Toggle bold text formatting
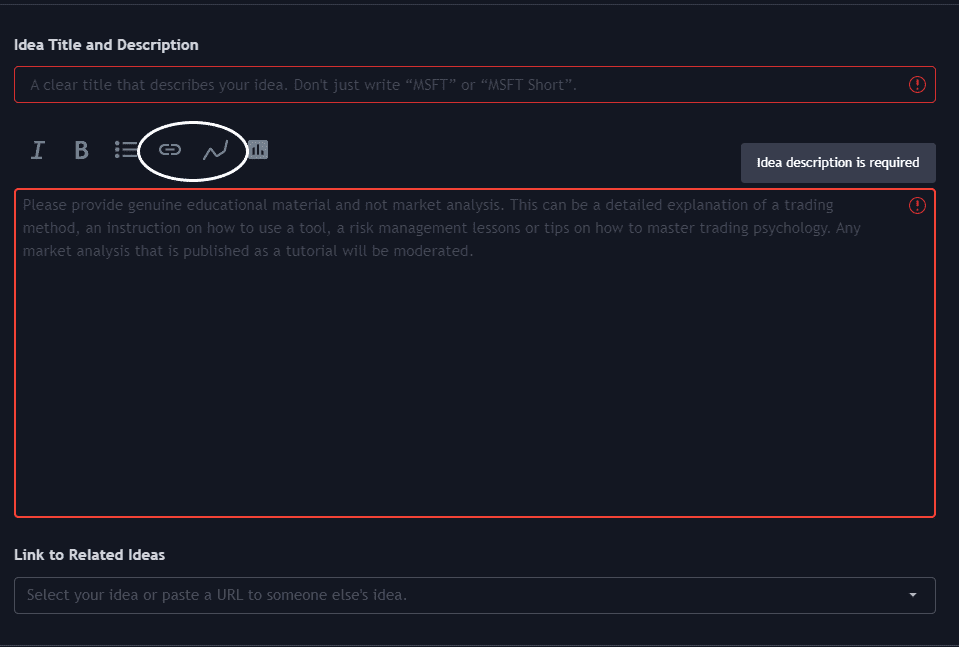Screen dimensions: 959x647 click(81, 150)
